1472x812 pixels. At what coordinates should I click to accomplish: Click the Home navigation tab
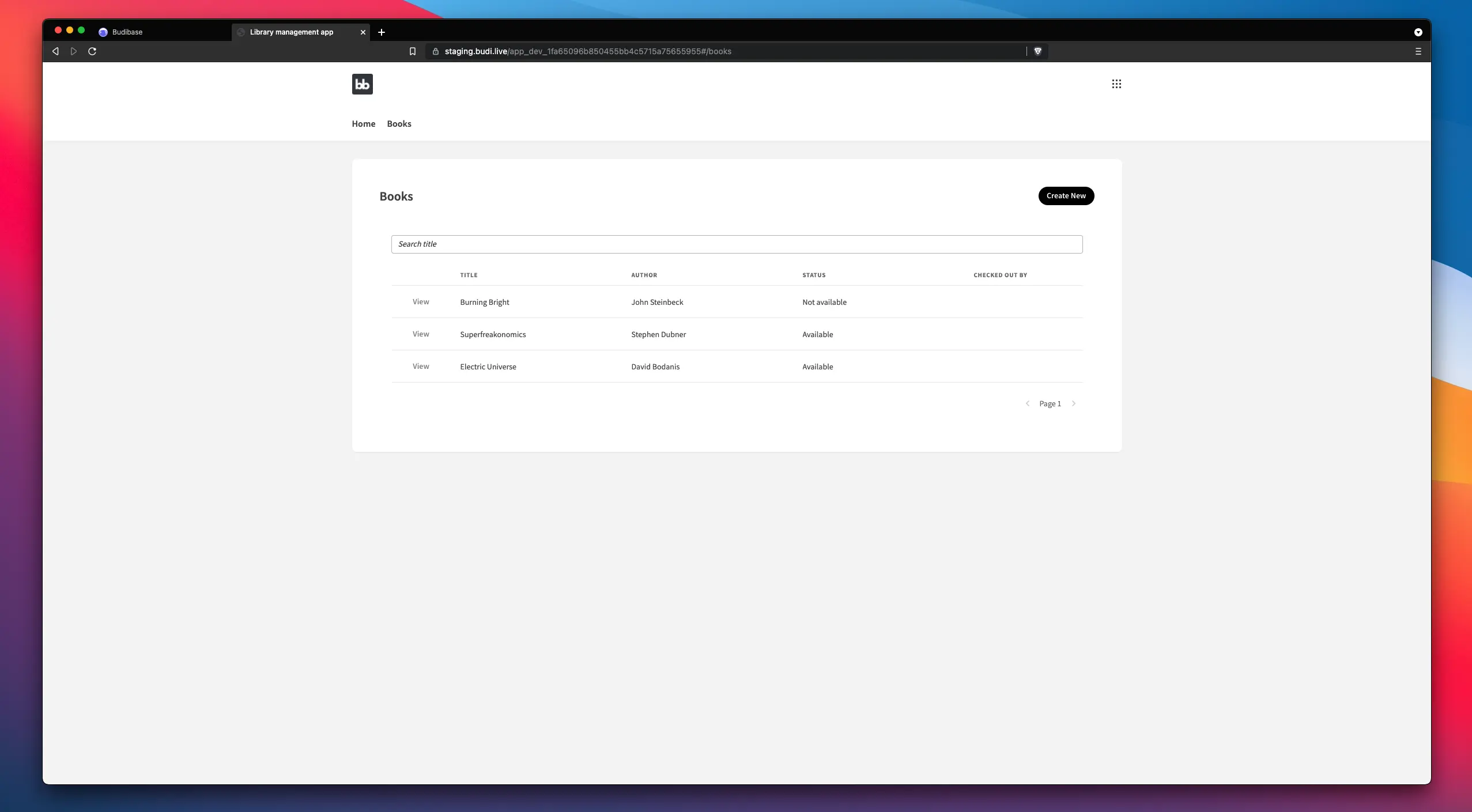pyautogui.click(x=363, y=124)
